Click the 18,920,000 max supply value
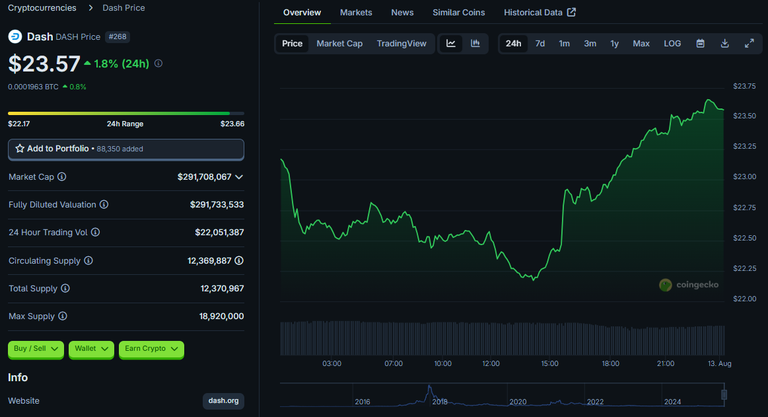 pos(221,316)
